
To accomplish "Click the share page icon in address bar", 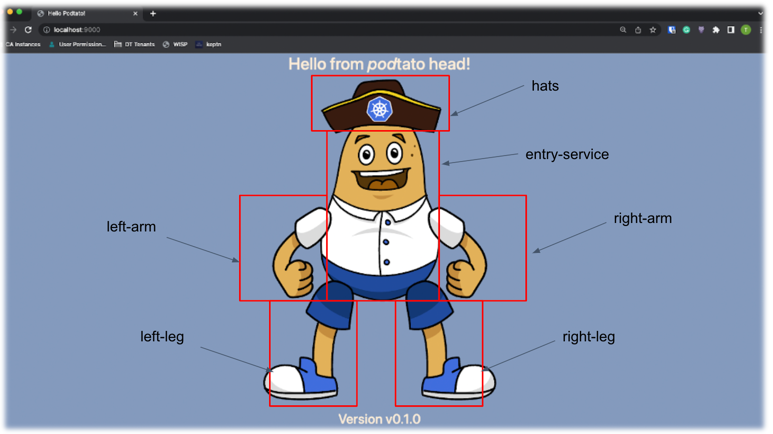I will (x=638, y=30).
